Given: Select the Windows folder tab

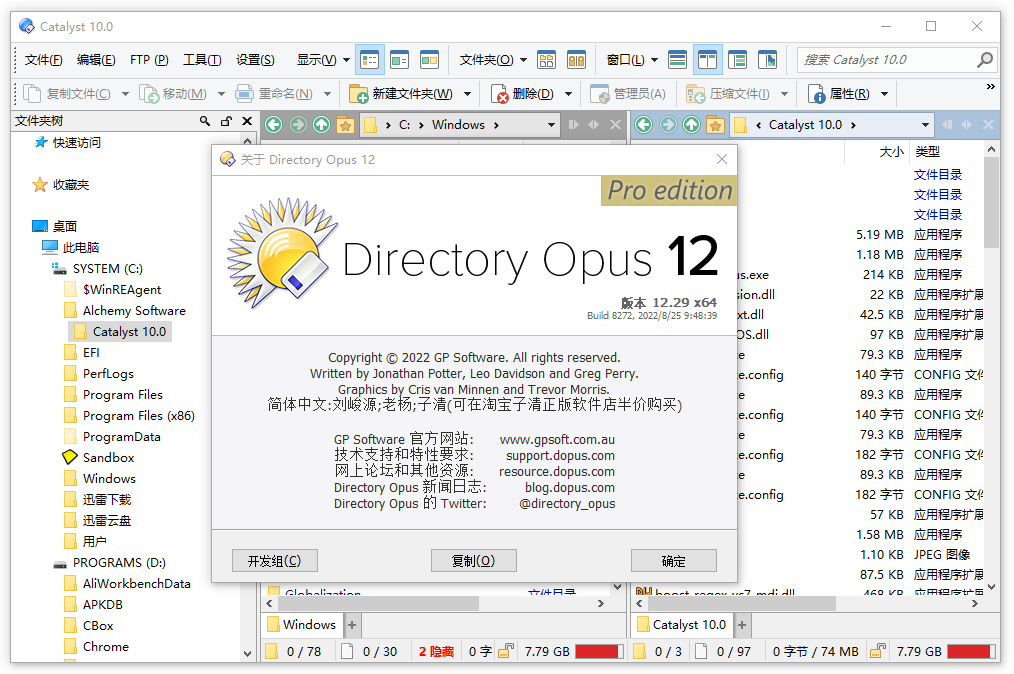Looking at the screenshot, I should [x=302, y=625].
